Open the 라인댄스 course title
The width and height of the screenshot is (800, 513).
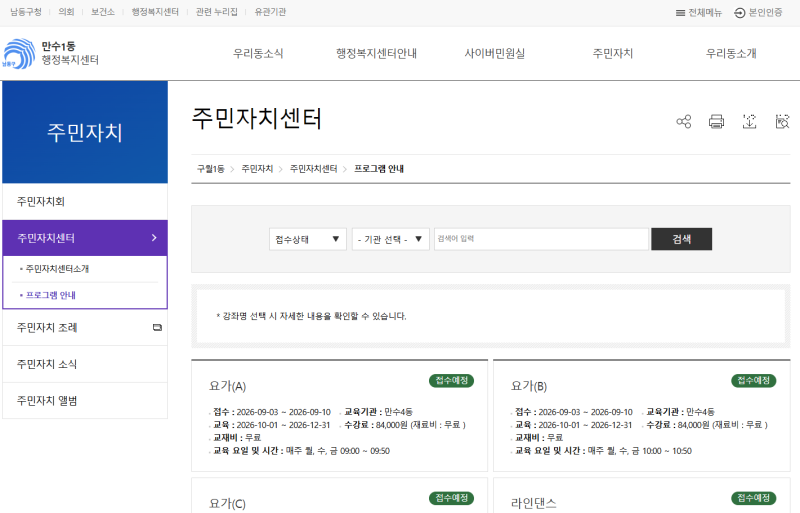[x=534, y=503]
